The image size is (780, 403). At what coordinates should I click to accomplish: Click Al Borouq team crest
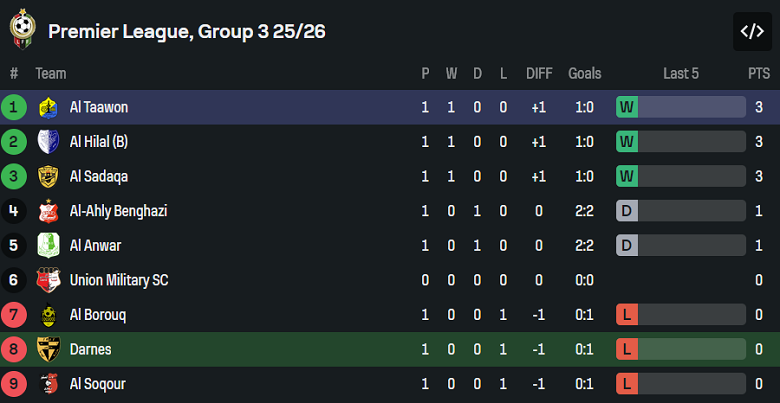click(47, 315)
